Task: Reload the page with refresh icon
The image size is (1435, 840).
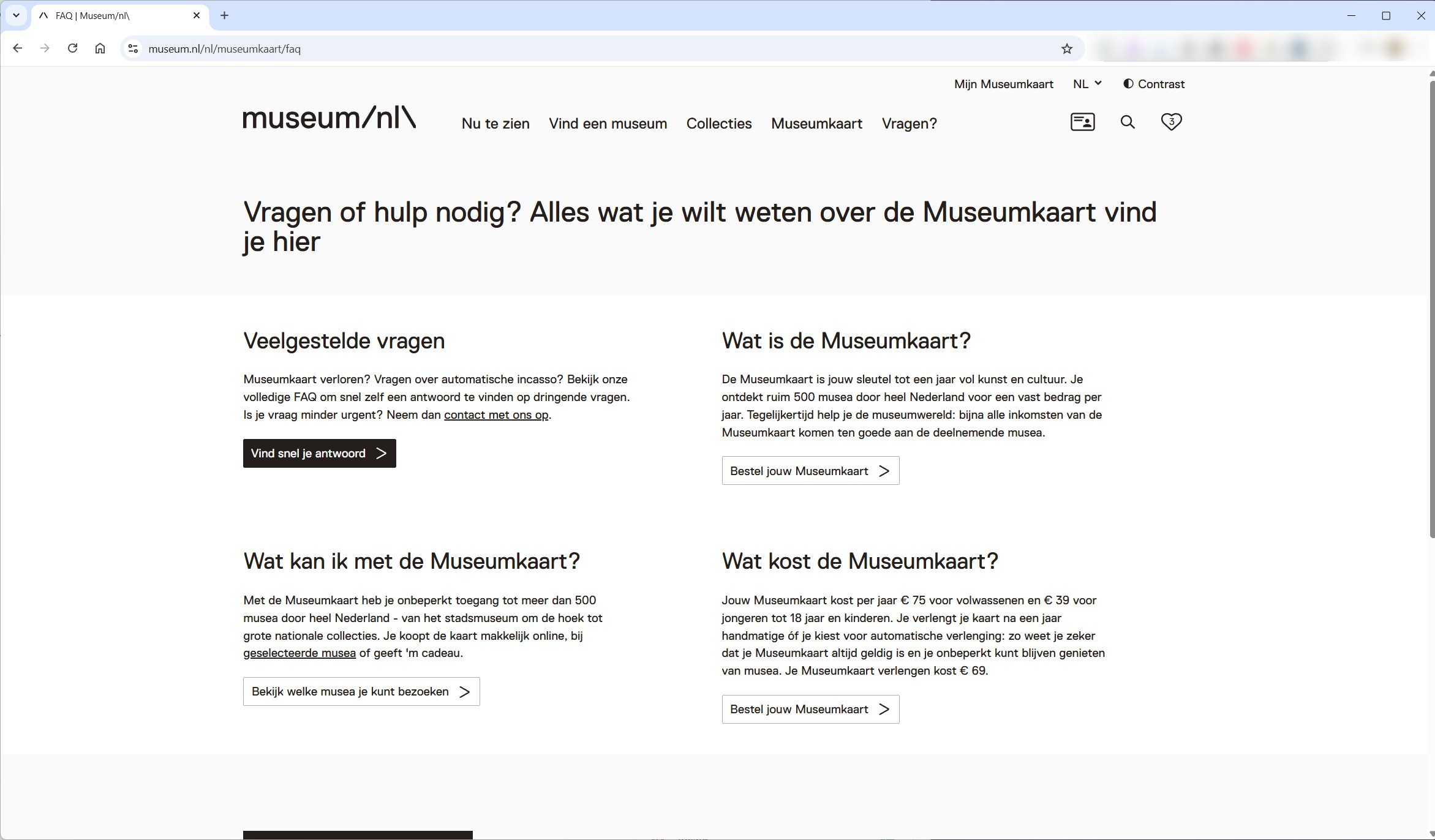Action: pyautogui.click(x=72, y=48)
